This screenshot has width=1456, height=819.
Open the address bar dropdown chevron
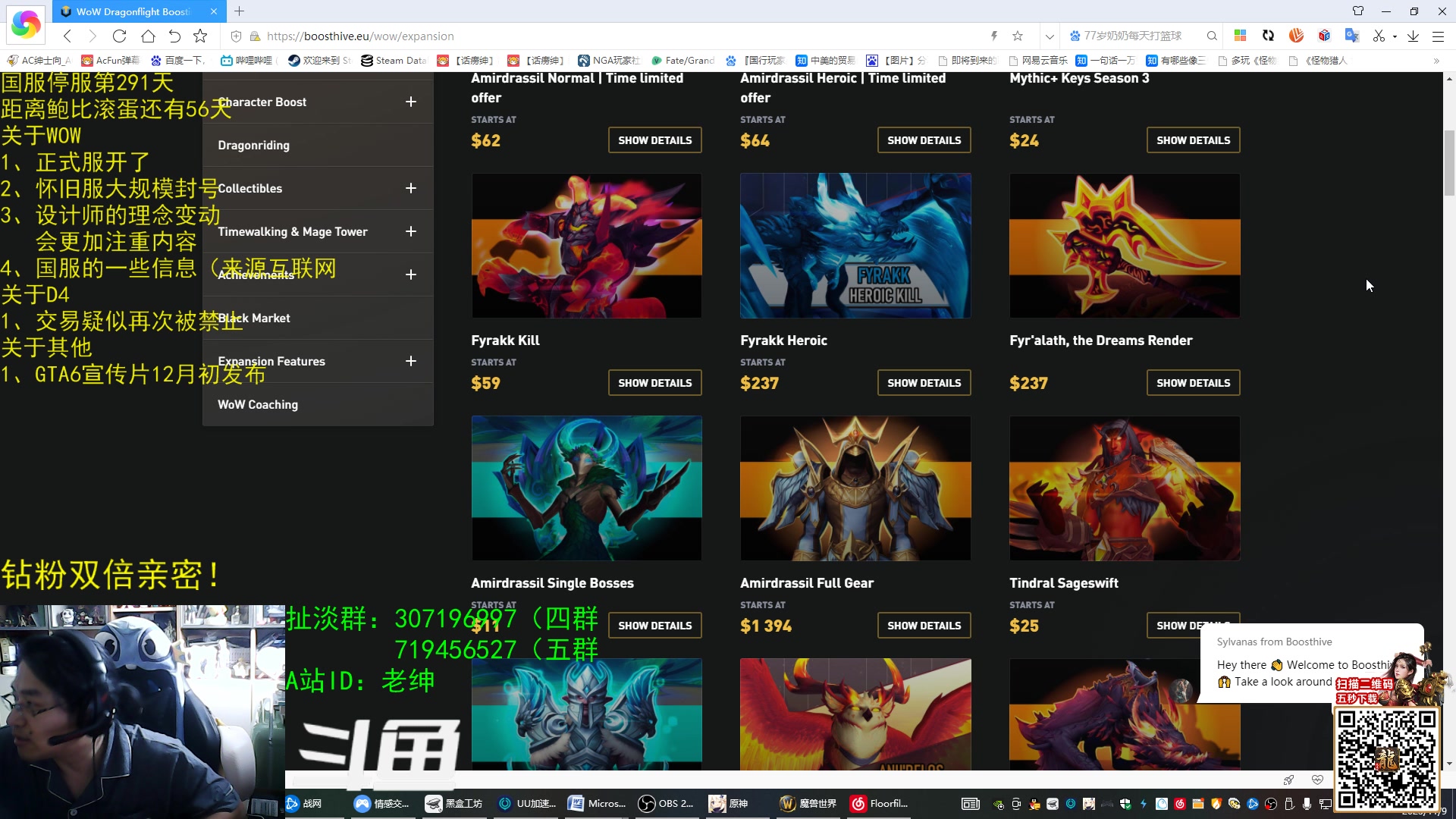[1050, 36]
